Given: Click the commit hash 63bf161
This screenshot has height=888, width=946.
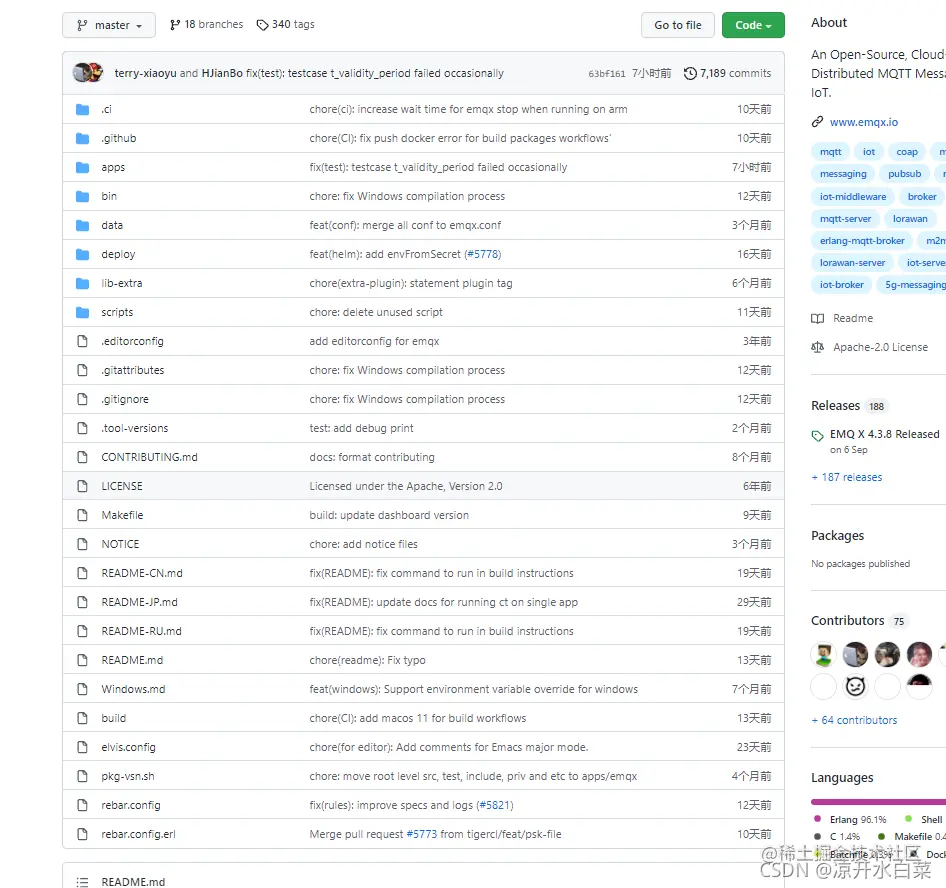Looking at the screenshot, I should coord(607,74).
